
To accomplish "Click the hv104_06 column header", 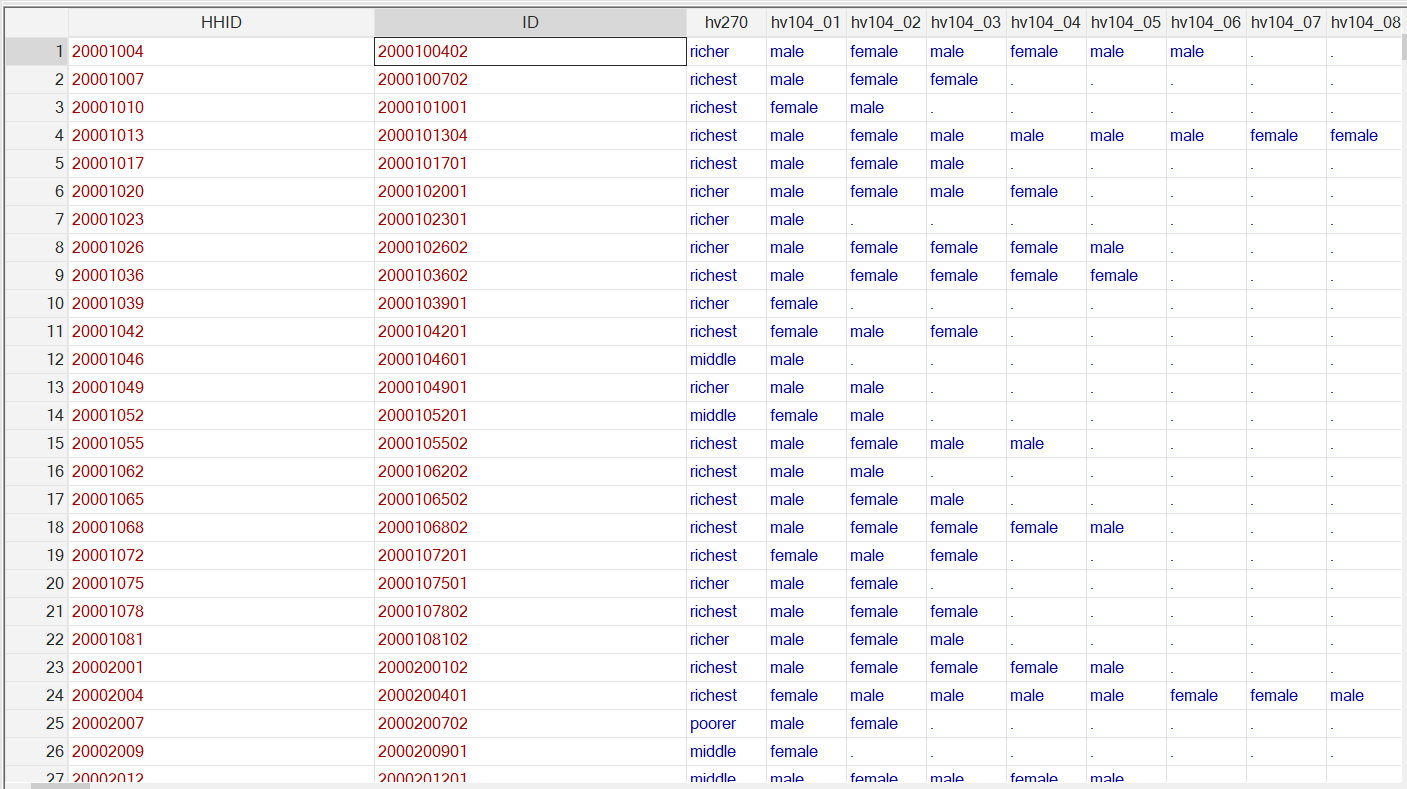I will click(x=1206, y=22).
